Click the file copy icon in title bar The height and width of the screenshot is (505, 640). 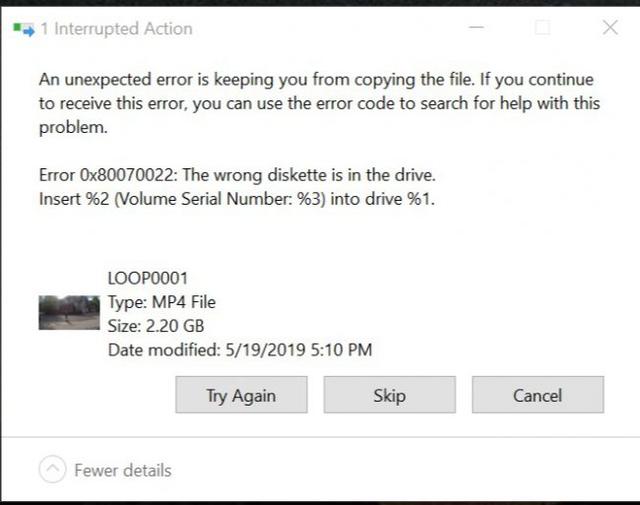tap(23, 28)
